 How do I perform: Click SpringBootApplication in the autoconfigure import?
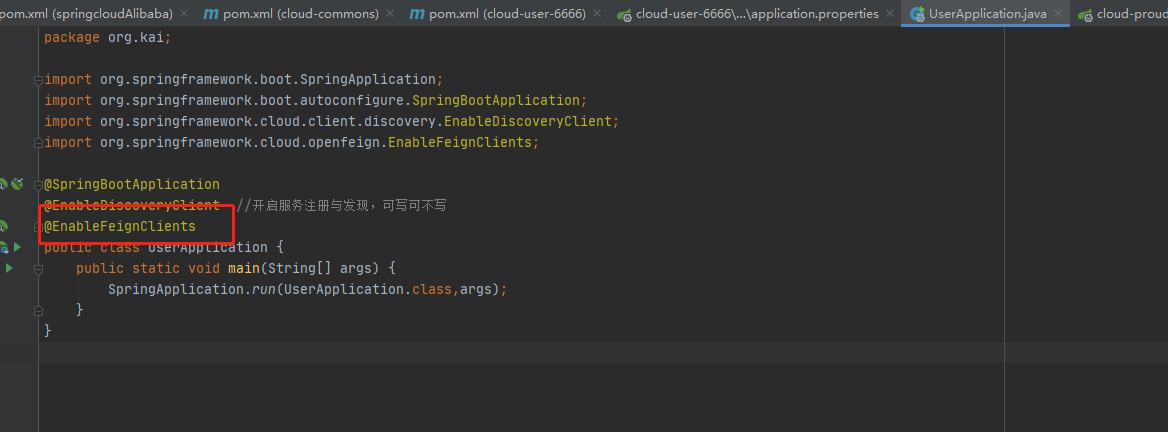495,100
